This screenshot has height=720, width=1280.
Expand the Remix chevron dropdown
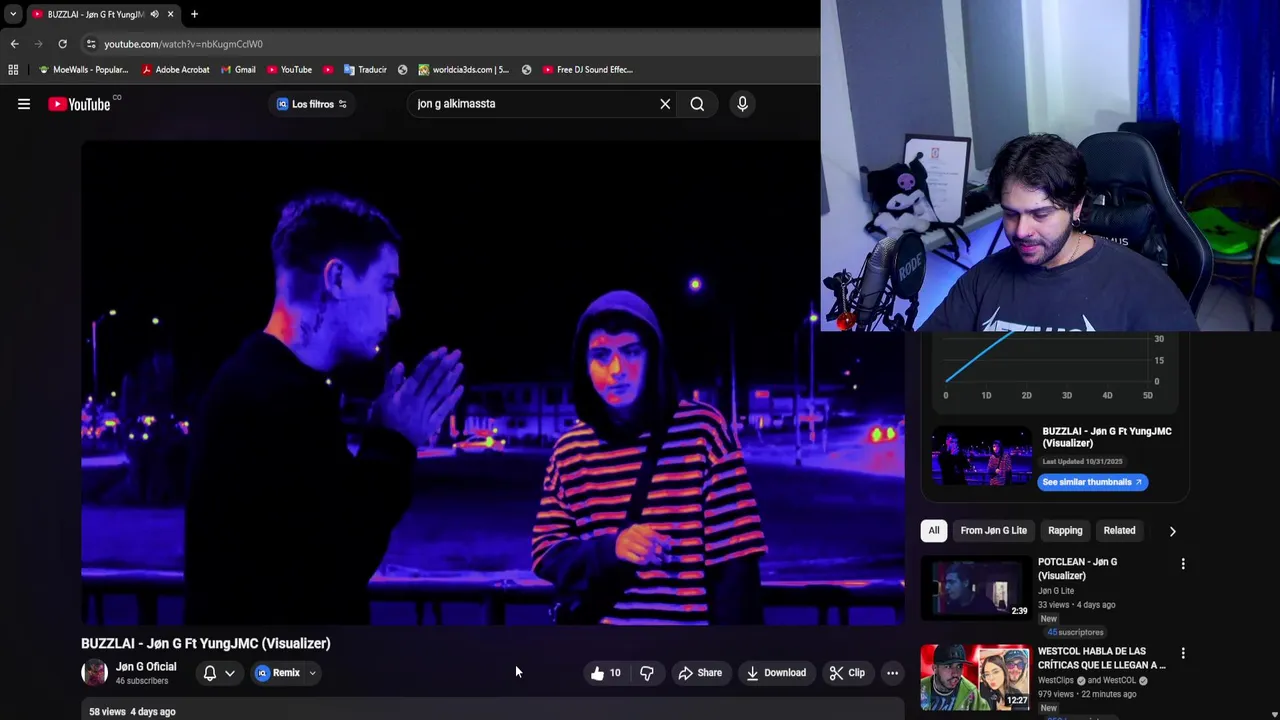[312, 673]
